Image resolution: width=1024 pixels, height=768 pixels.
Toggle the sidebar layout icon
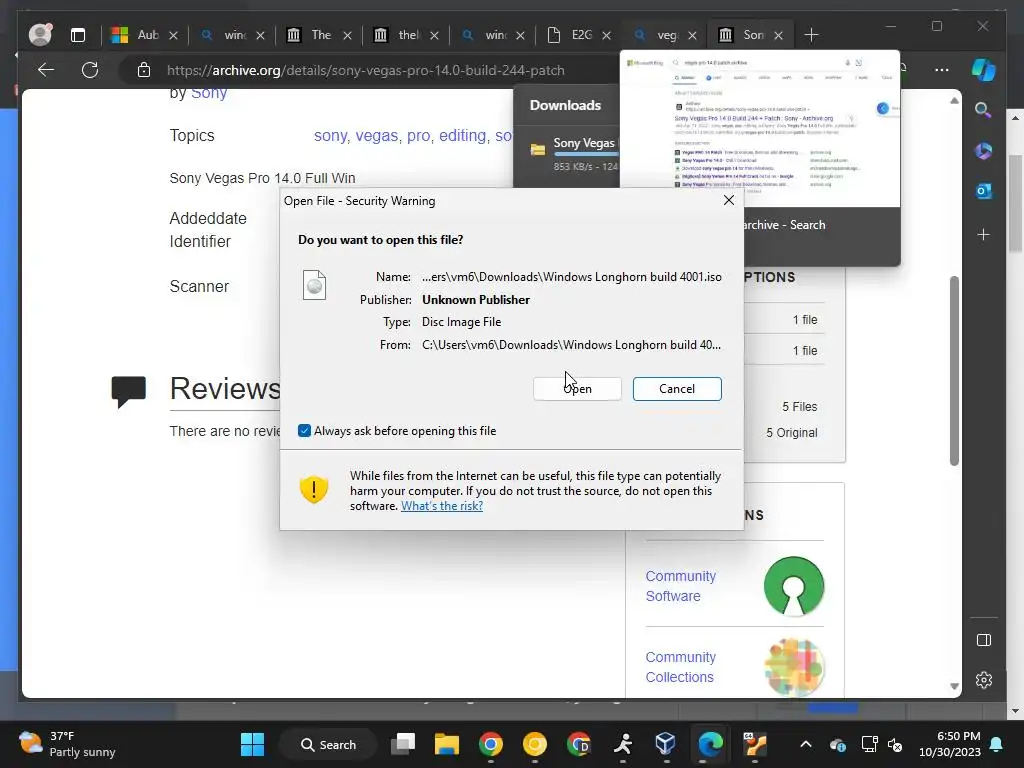(x=984, y=640)
